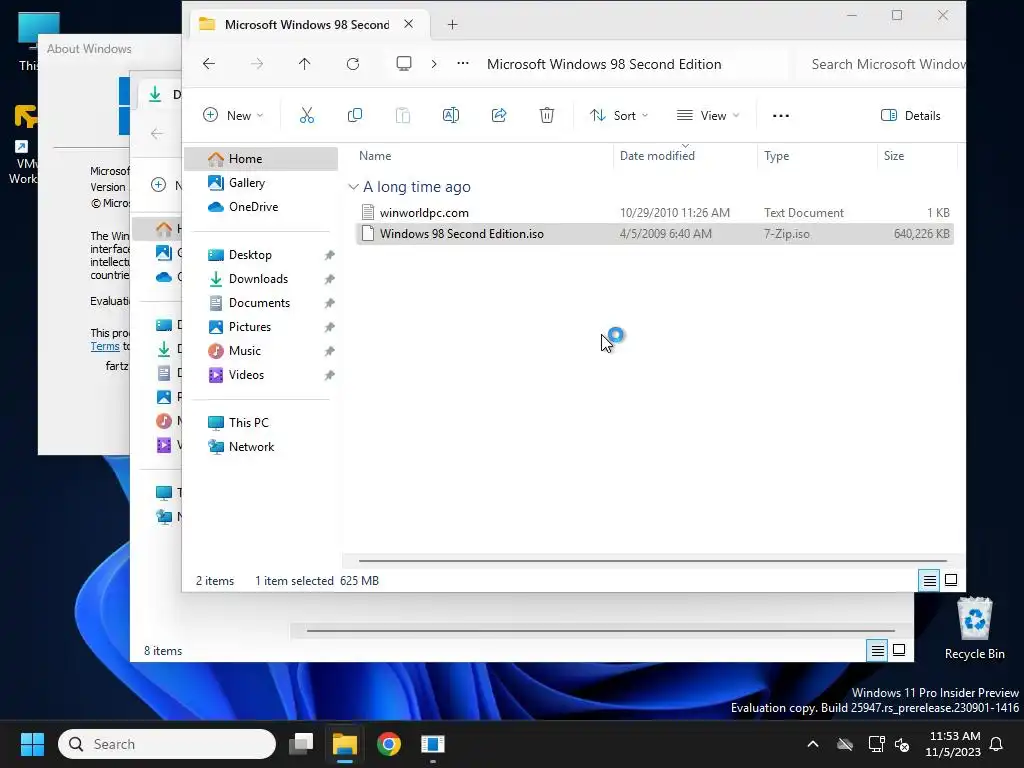Open Downloads quick access folder
The image size is (1024, 768).
coord(261,279)
